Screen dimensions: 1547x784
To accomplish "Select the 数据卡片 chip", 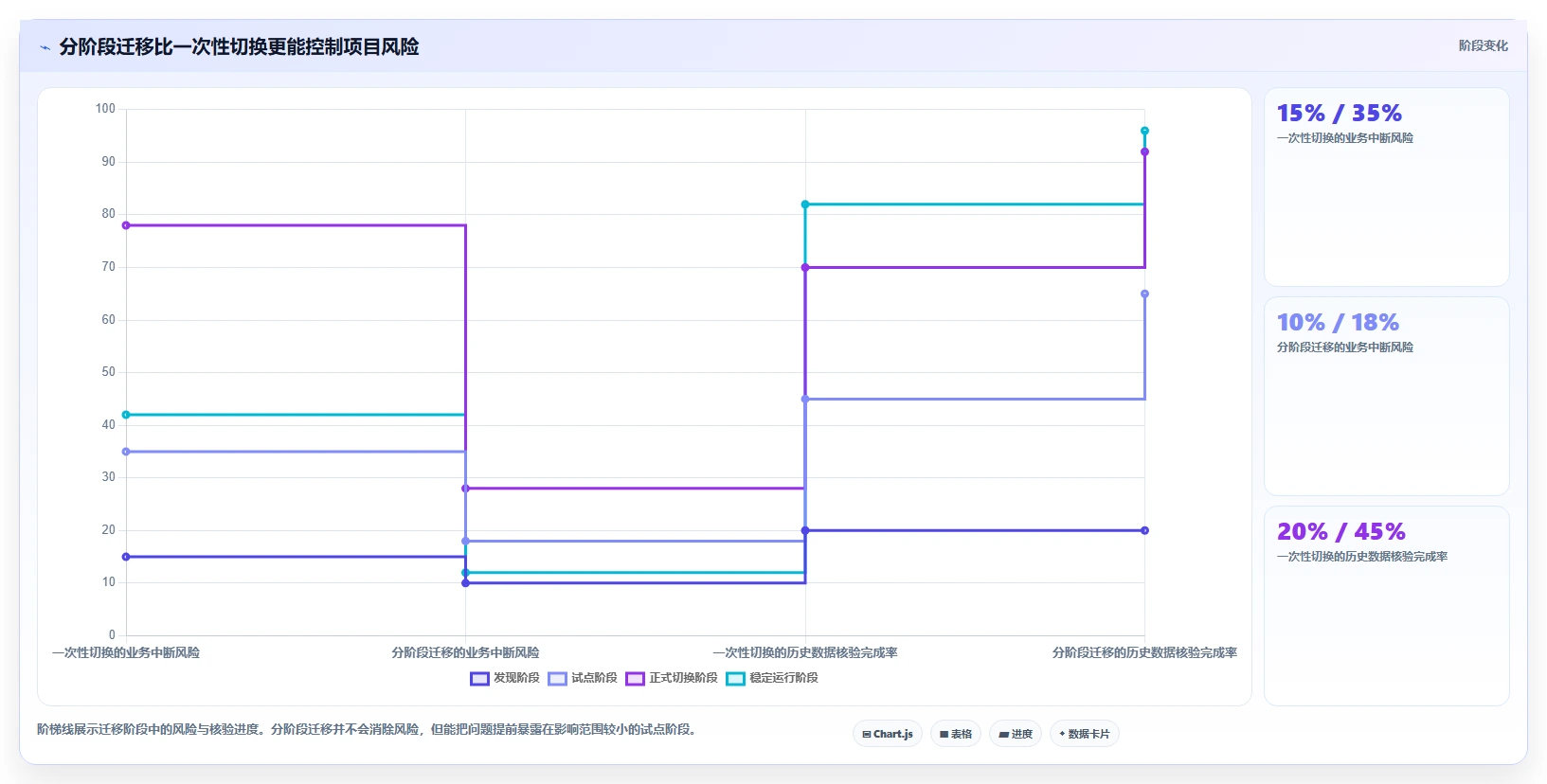I will pos(1085,734).
